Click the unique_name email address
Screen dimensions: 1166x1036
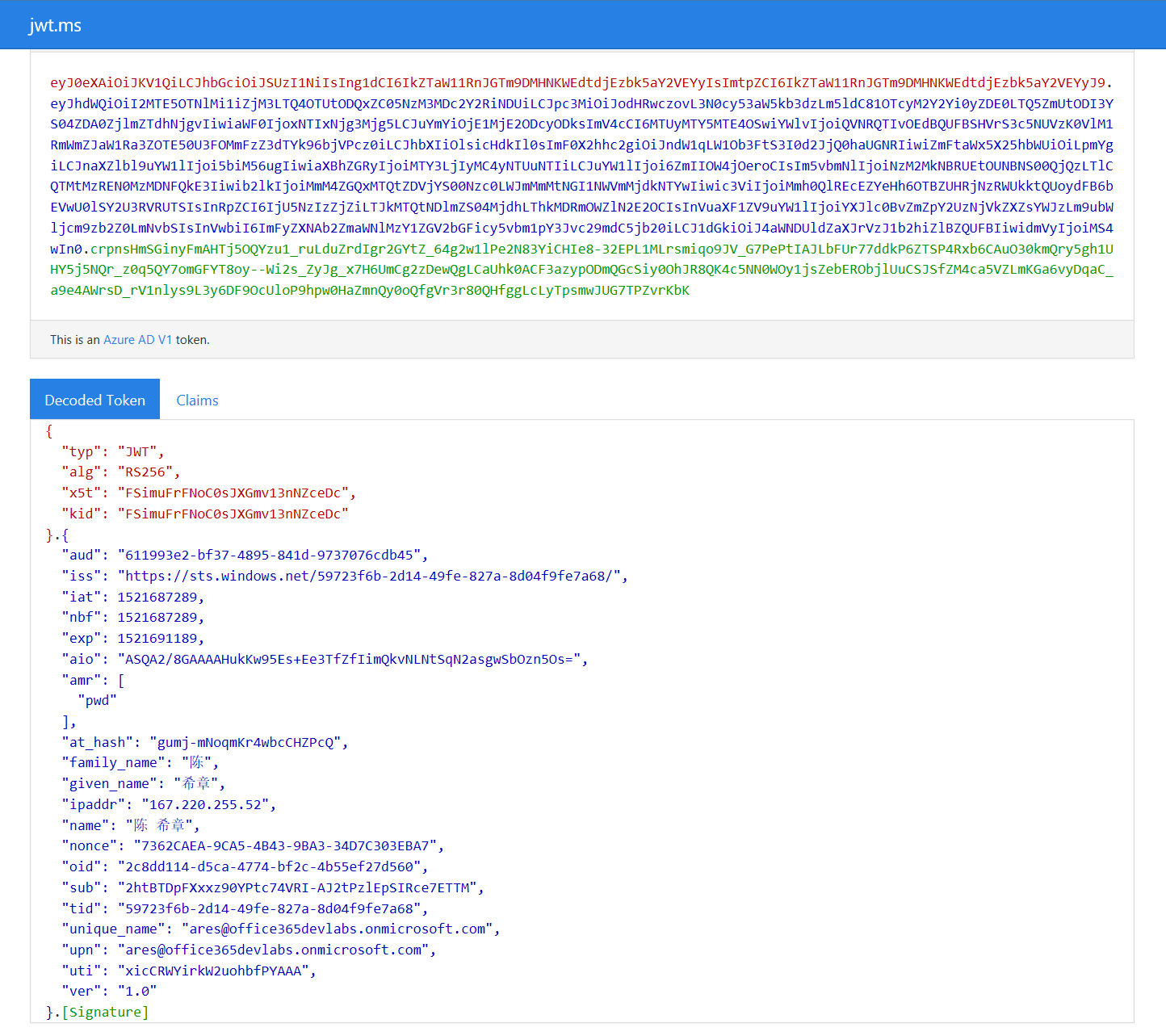338,929
